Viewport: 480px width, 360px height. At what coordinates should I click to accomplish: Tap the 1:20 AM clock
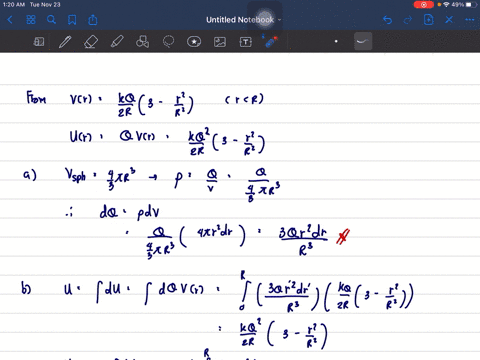(x=14, y=5)
